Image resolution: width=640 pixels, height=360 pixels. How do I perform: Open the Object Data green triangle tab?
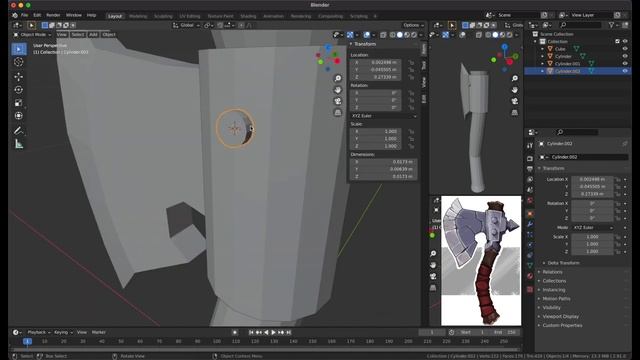point(530,266)
